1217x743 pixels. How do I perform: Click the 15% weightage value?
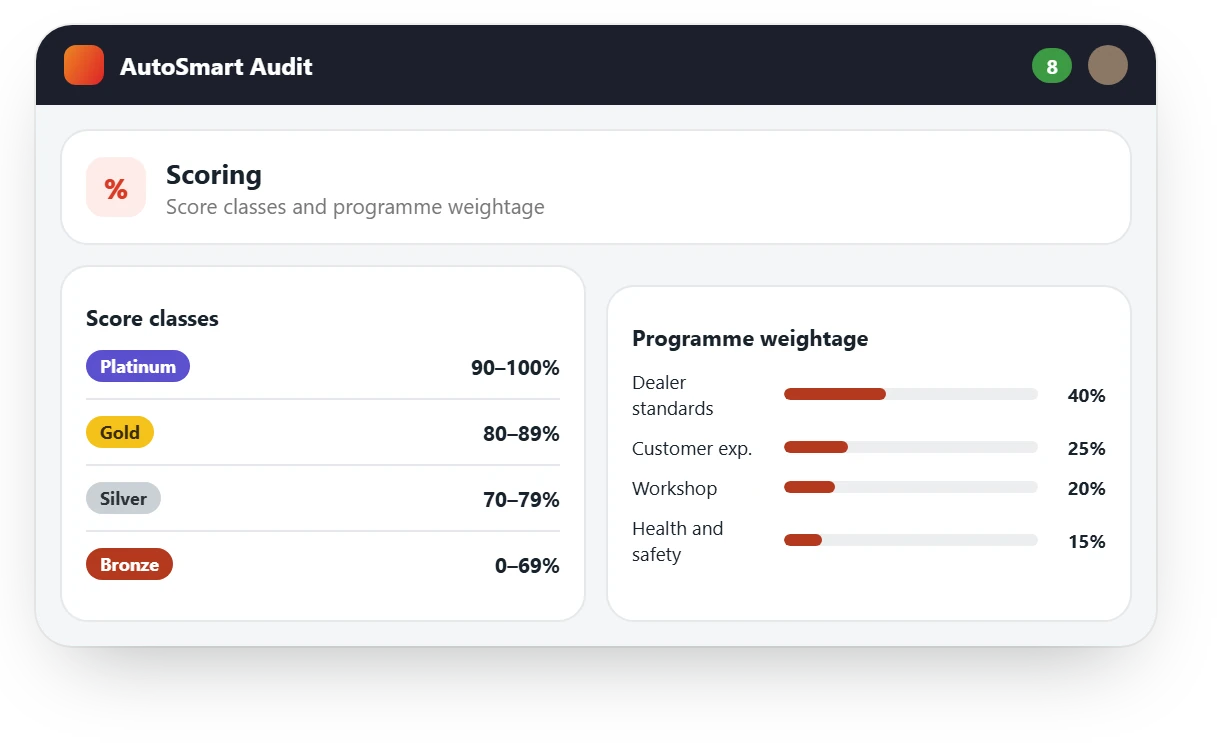pos(1086,542)
